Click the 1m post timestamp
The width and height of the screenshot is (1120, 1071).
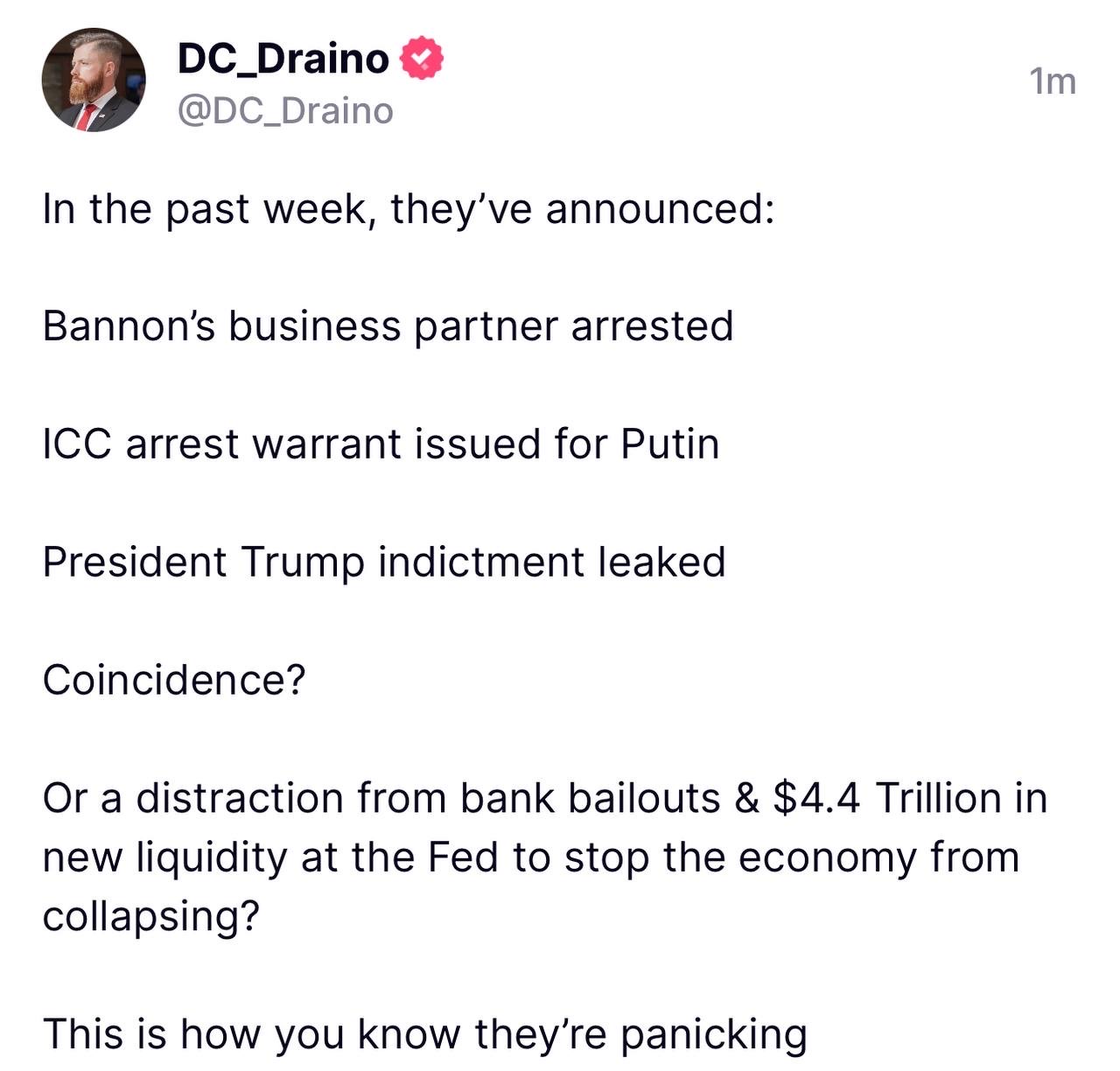(1053, 81)
